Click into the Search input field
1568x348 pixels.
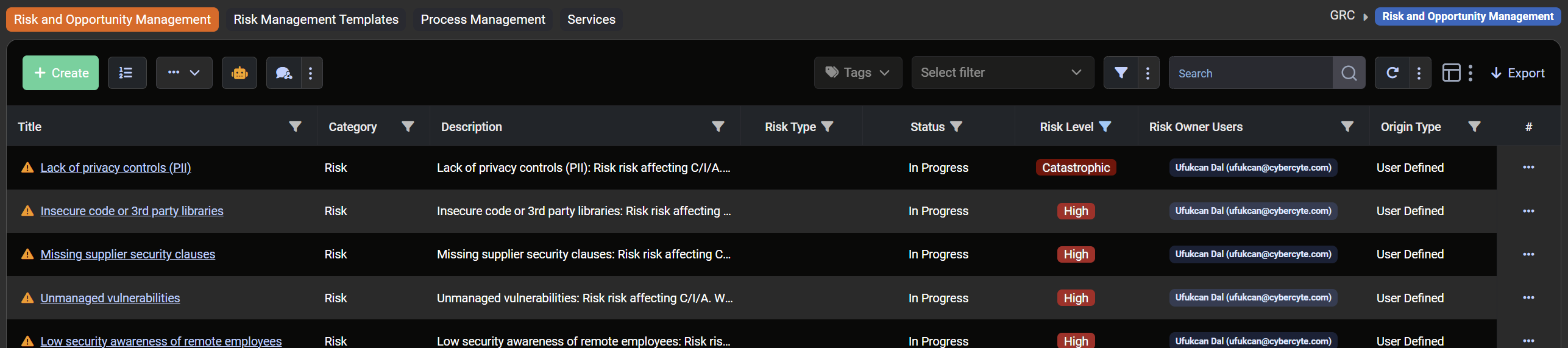point(1250,73)
